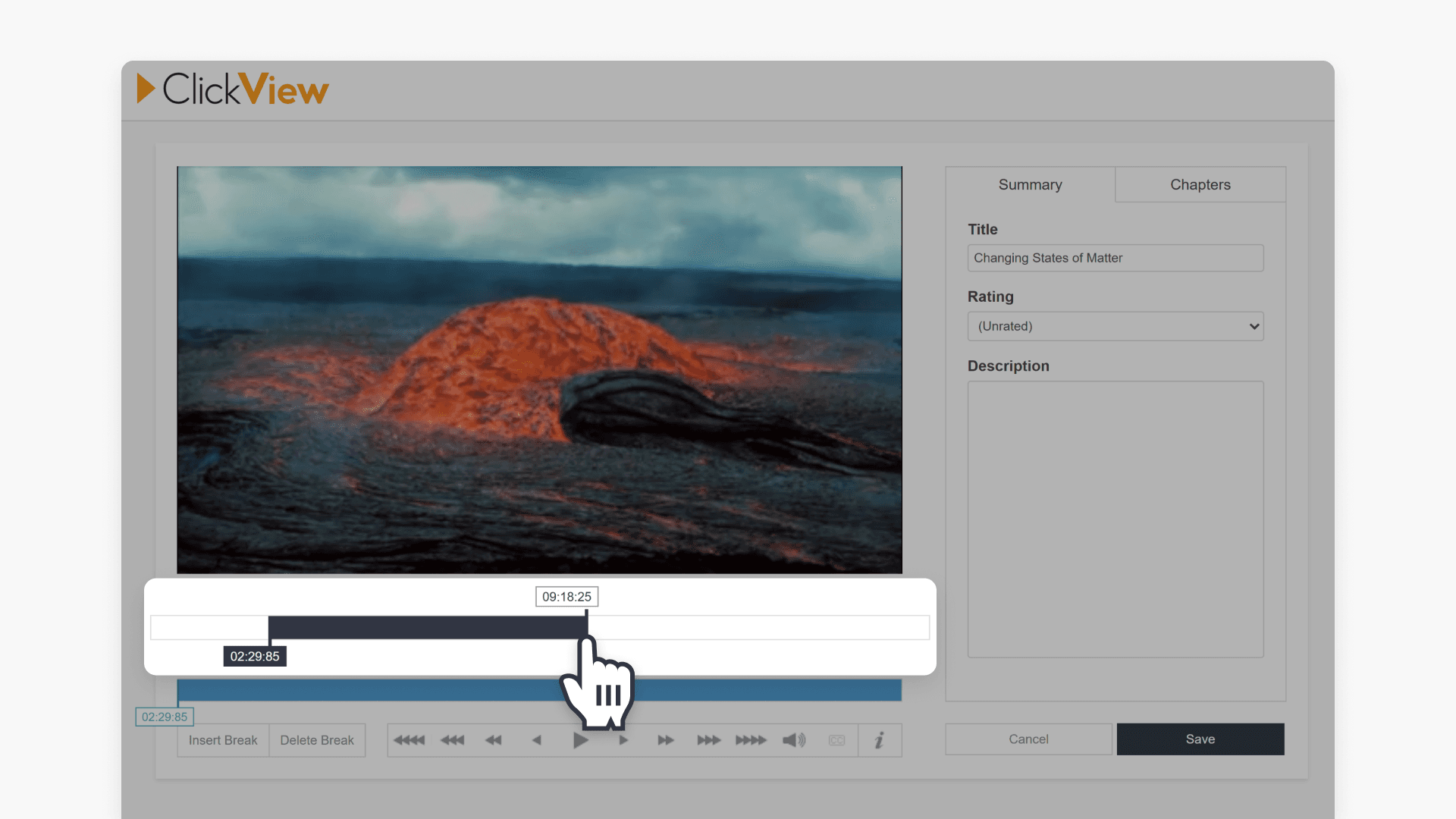Viewport: 1456px width, 819px height.
Task: Click the video info icon
Action: point(880,739)
